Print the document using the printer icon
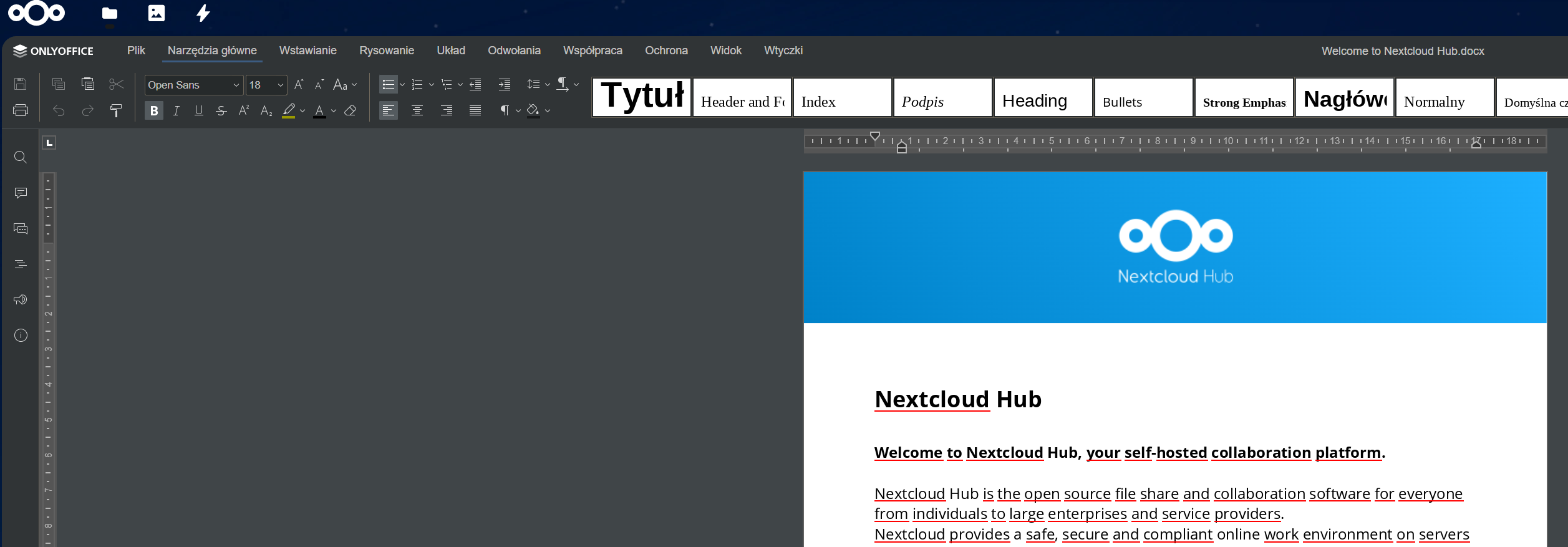Viewport: 1568px width, 547px height. pyautogui.click(x=21, y=110)
